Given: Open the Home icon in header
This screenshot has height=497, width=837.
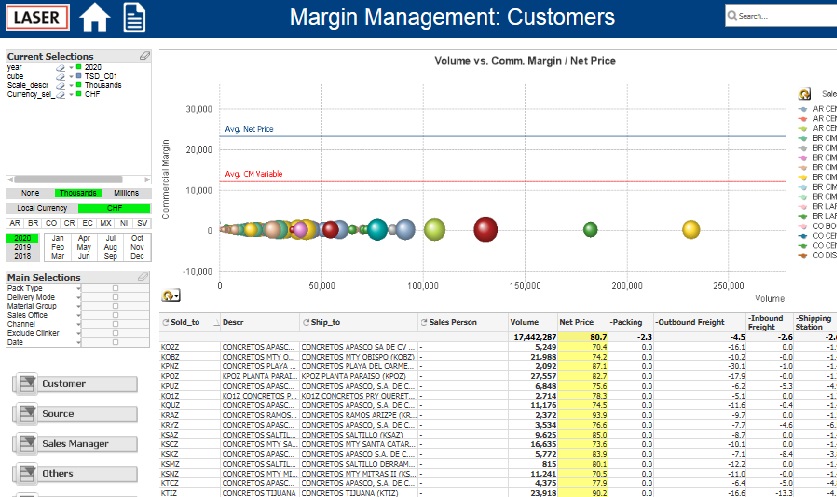Looking at the screenshot, I should pyautogui.click(x=94, y=18).
